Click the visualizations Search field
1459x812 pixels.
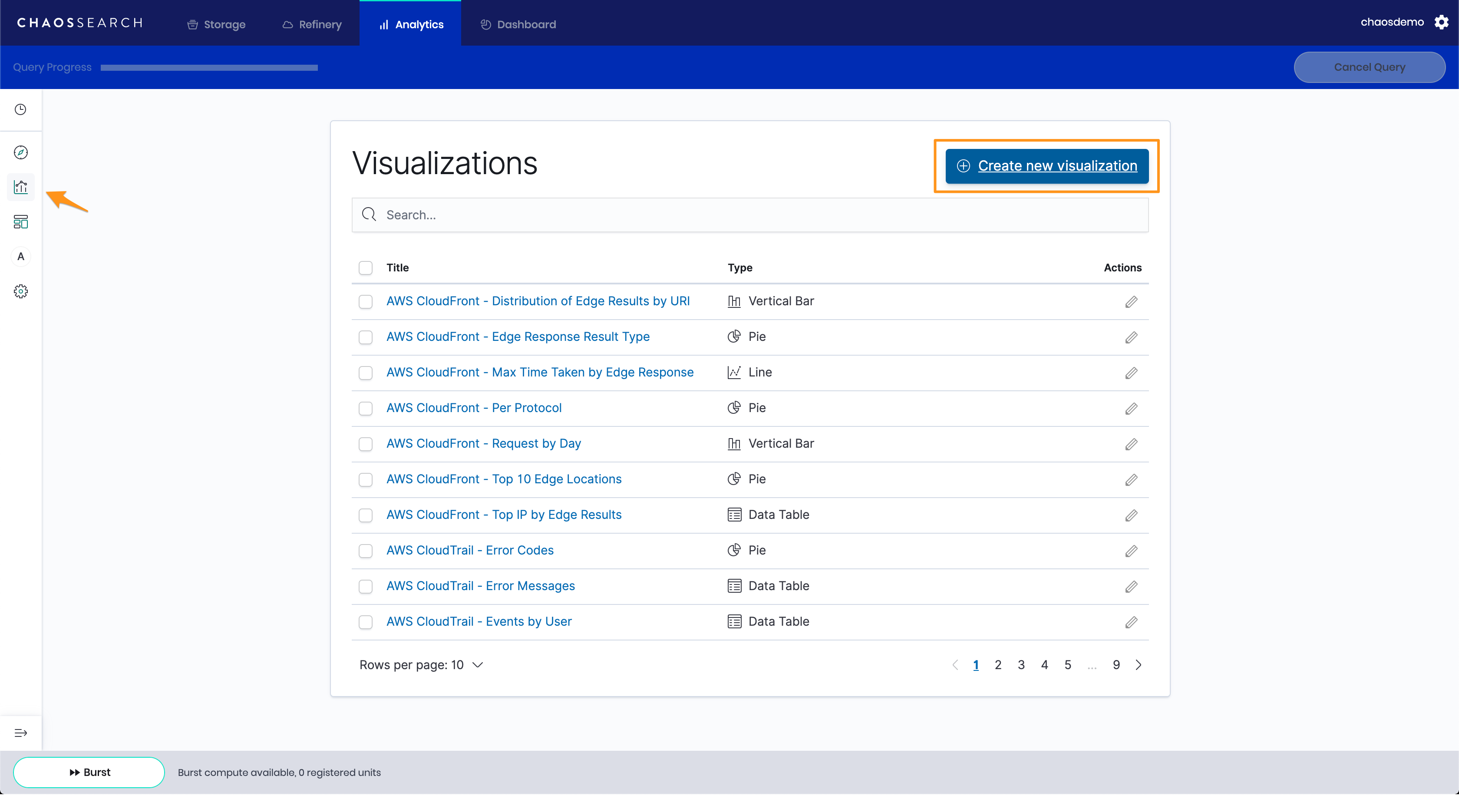pyautogui.click(x=749, y=215)
